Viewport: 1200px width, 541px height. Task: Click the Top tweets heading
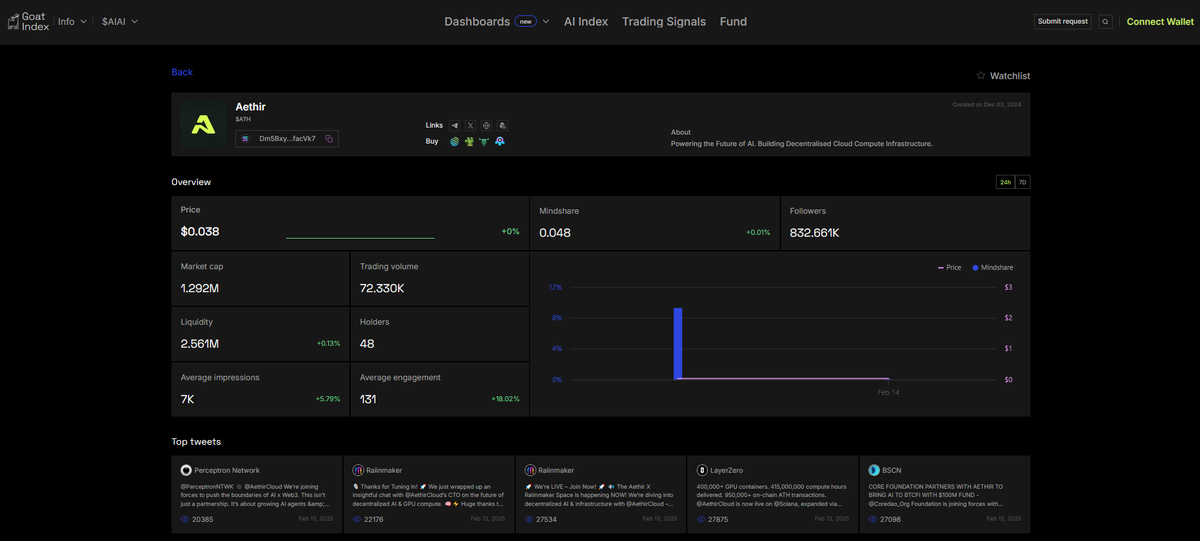coord(196,441)
